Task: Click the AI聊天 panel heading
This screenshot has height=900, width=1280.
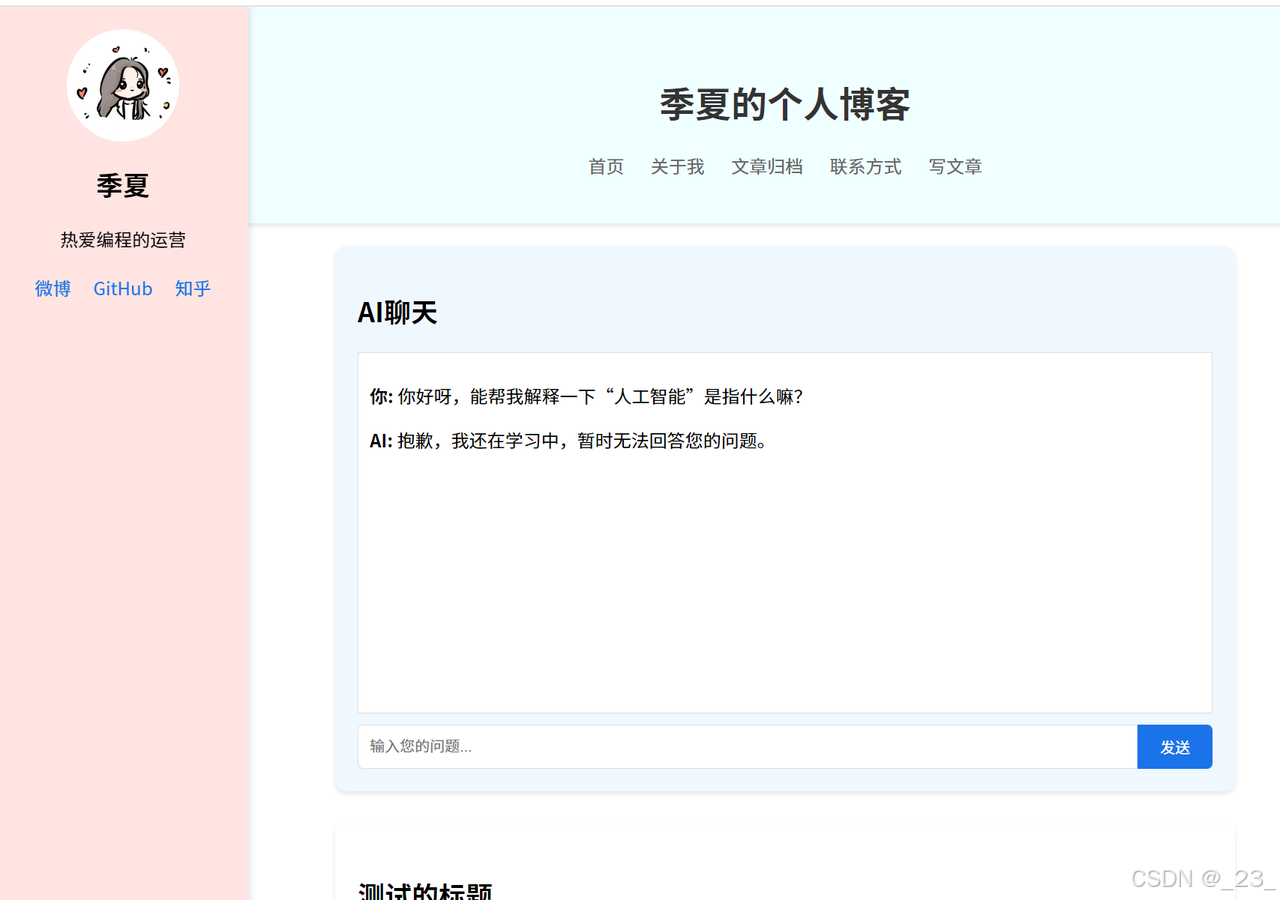Action: pos(397,312)
